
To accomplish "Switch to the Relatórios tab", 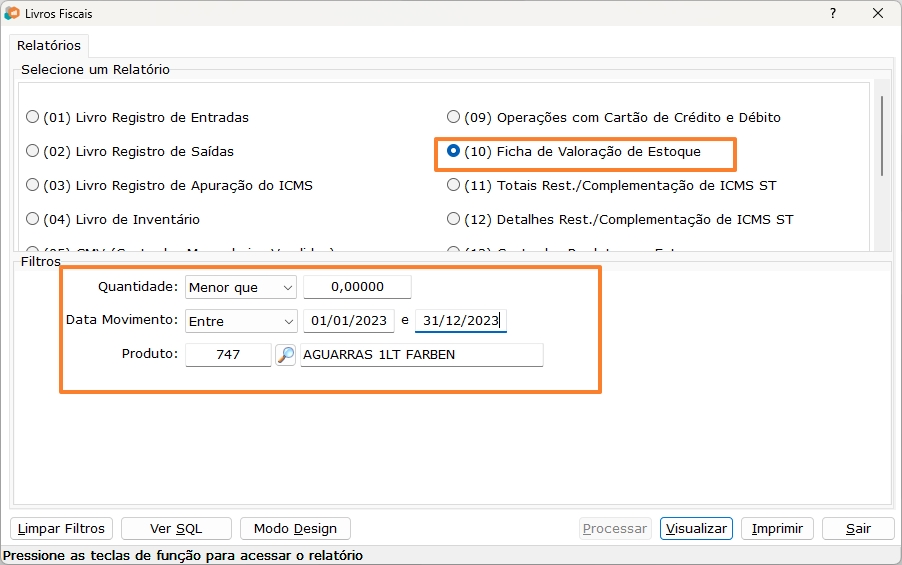I will point(49,46).
